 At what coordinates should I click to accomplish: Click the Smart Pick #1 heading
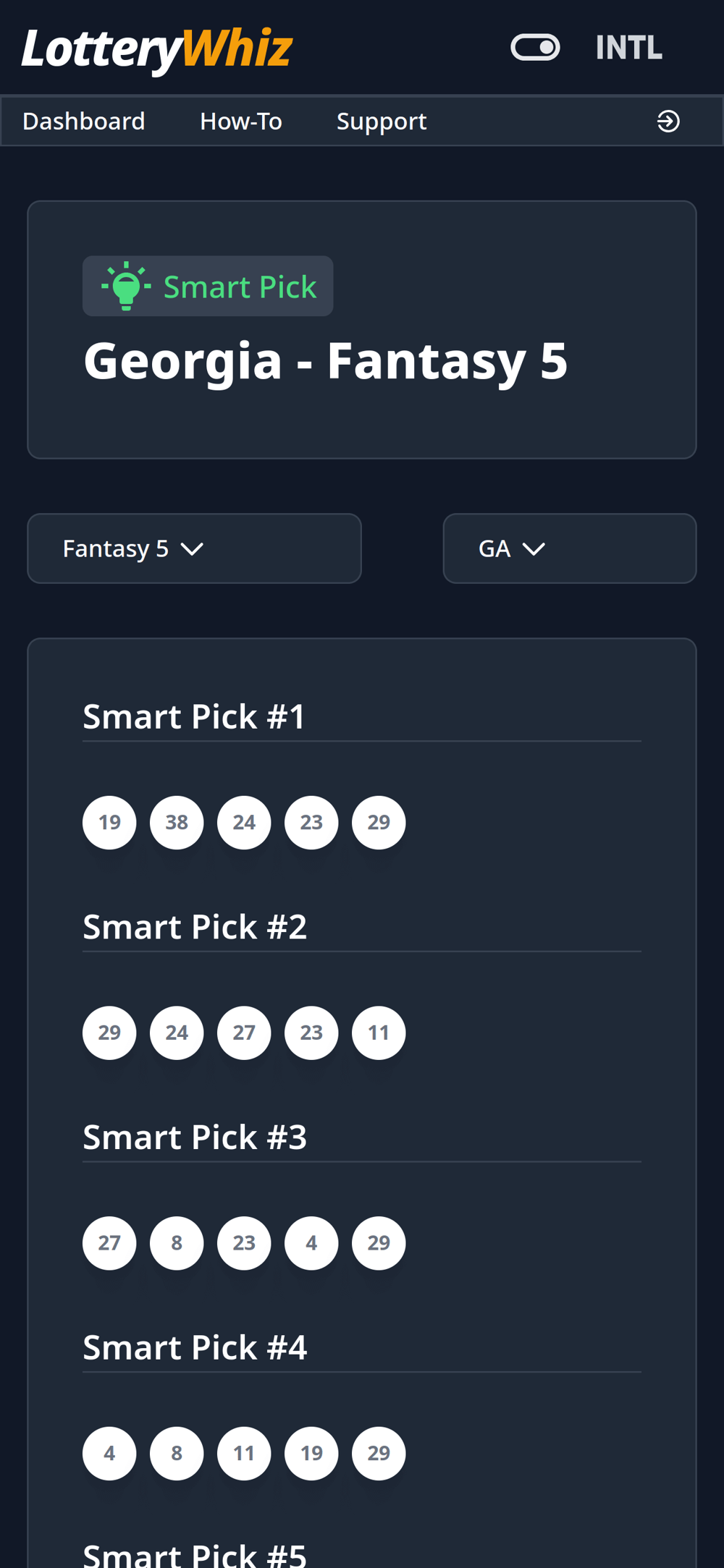point(194,716)
